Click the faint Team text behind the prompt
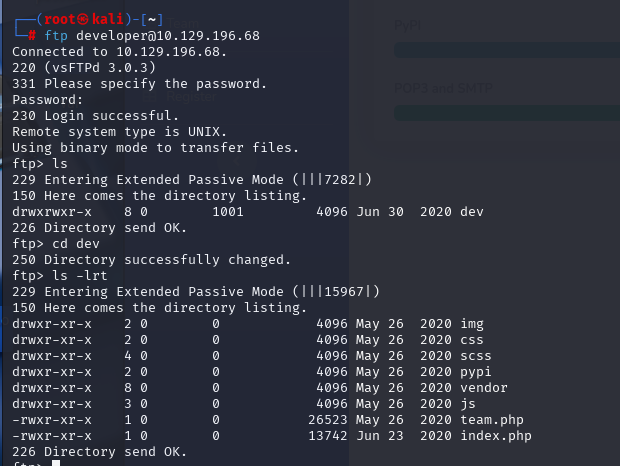 (x=183, y=25)
